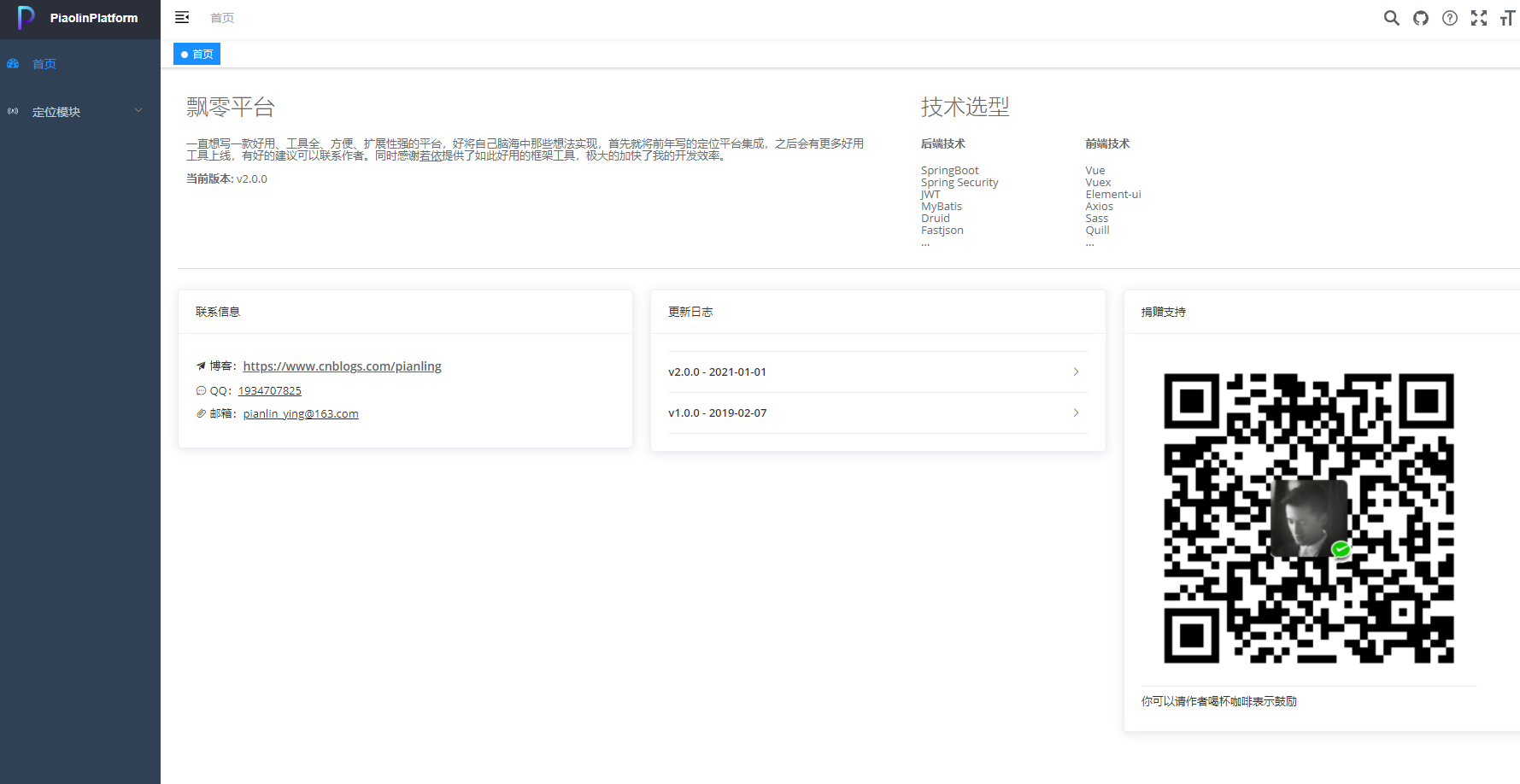
Task: Click the dashboard icon beside 首页 in sidebar
Action: click(x=13, y=63)
